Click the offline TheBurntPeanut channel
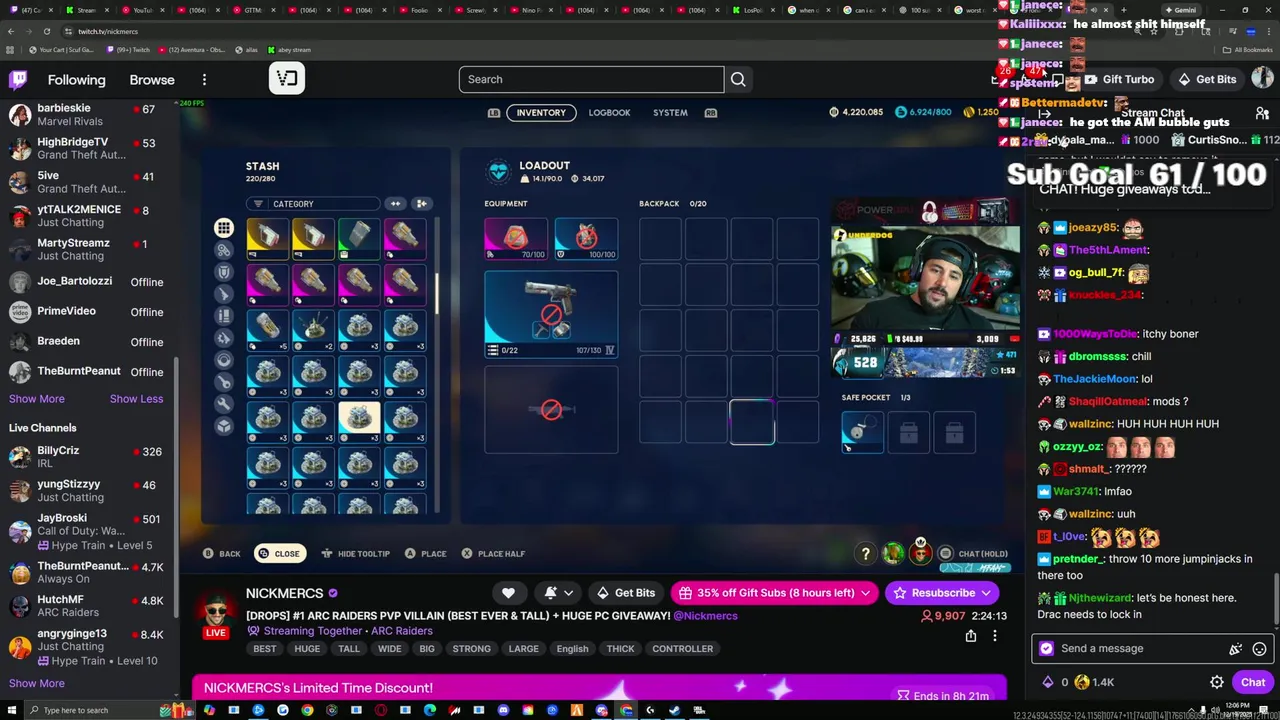 [x=88, y=371]
